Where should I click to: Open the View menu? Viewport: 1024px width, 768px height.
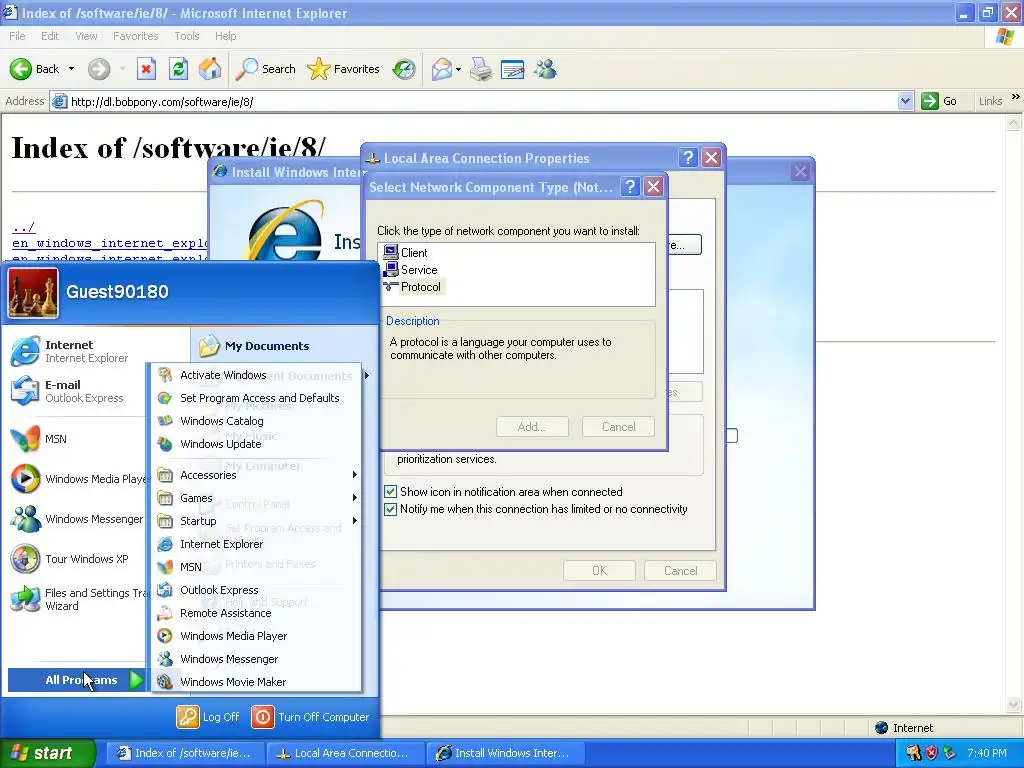(86, 36)
